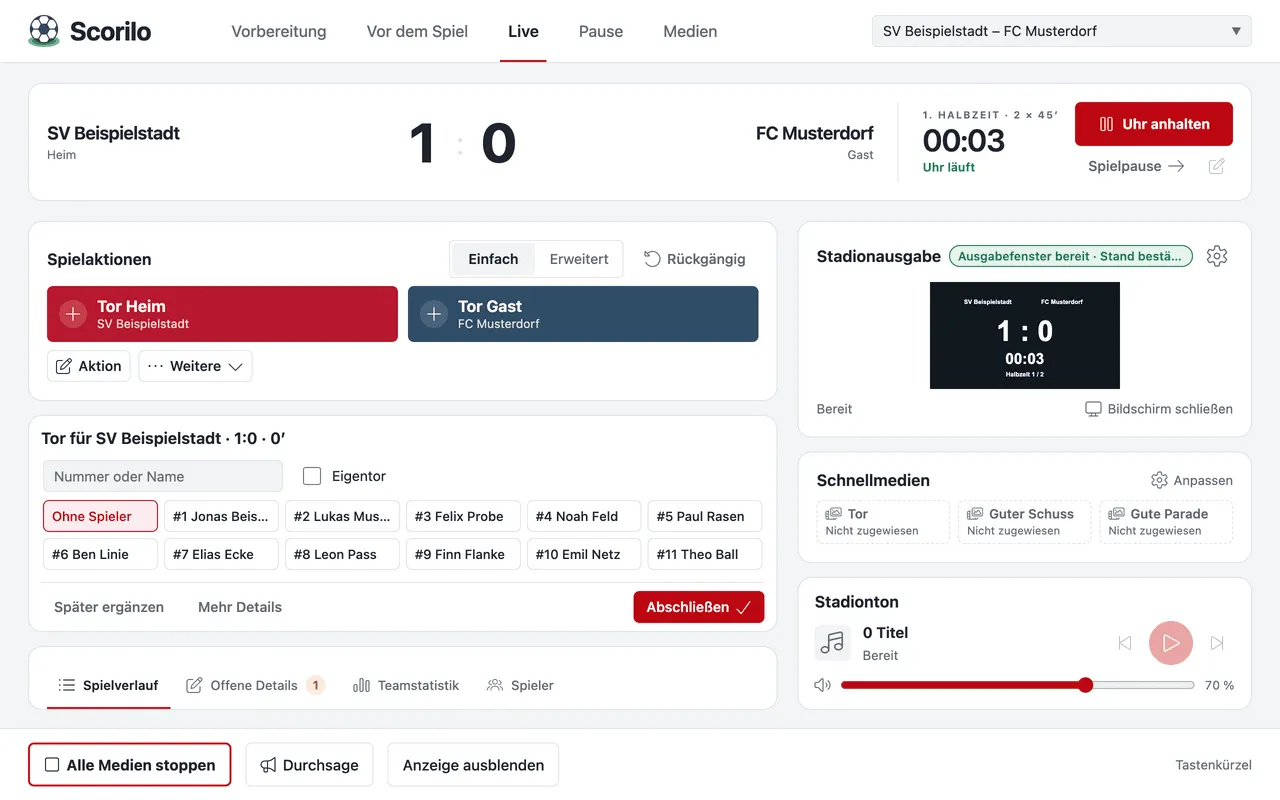This screenshot has width=1280, height=800.
Task: Click Spielpause arrow link
Action: 1136,166
